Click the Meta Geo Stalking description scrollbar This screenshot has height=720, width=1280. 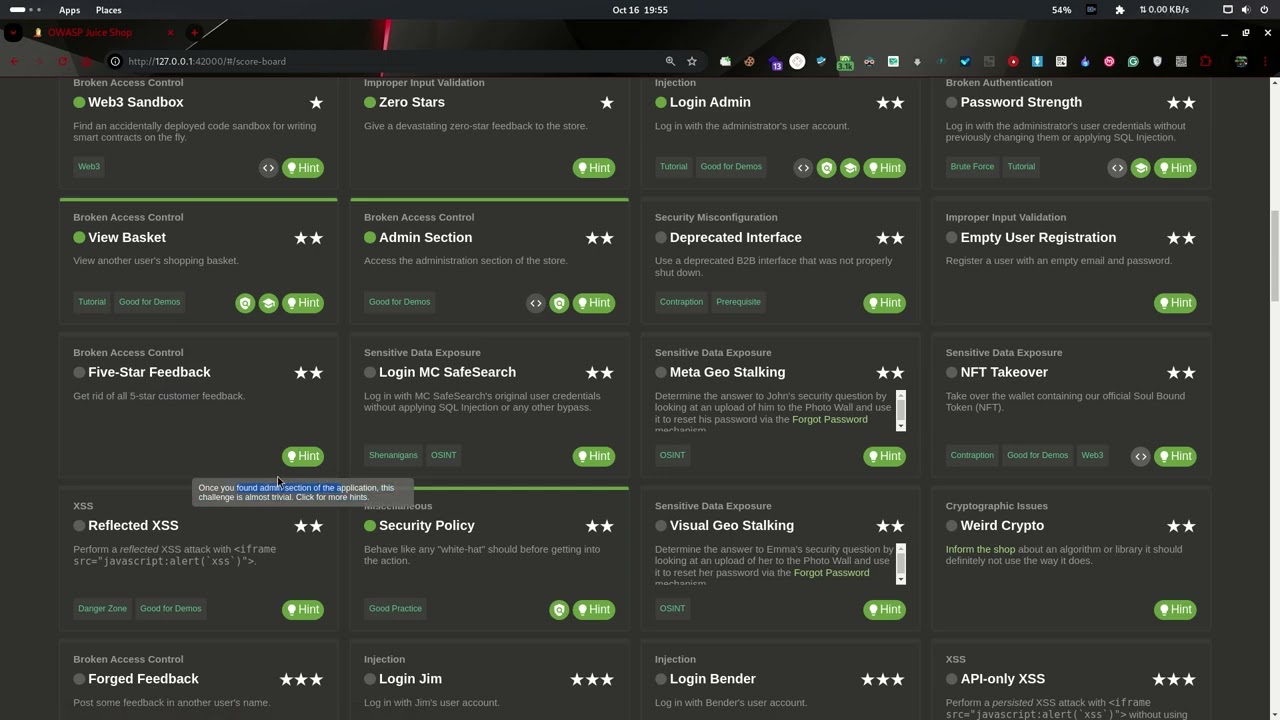[901, 411]
